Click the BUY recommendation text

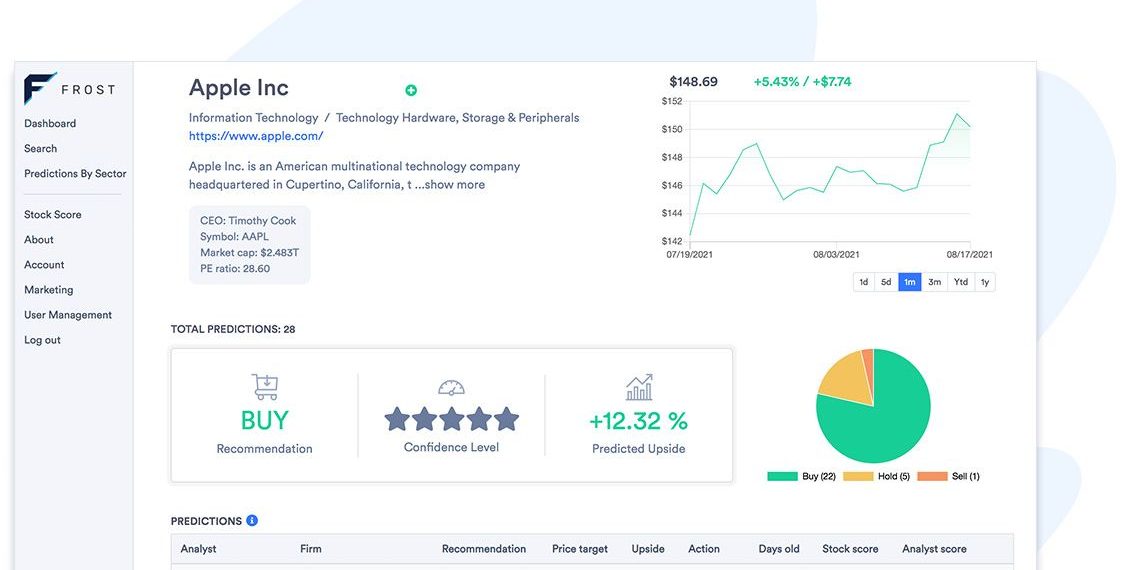click(x=264, y=420)
